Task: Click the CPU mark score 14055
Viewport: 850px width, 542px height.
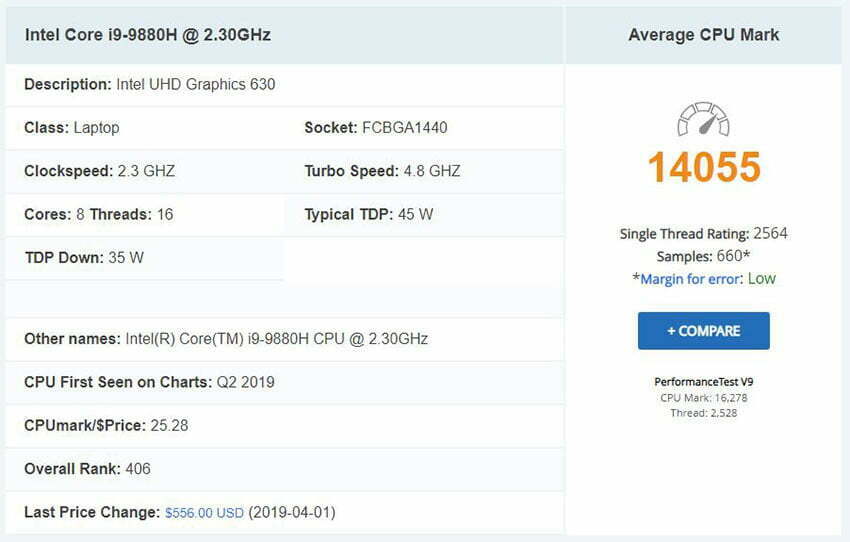Action: 704,166
